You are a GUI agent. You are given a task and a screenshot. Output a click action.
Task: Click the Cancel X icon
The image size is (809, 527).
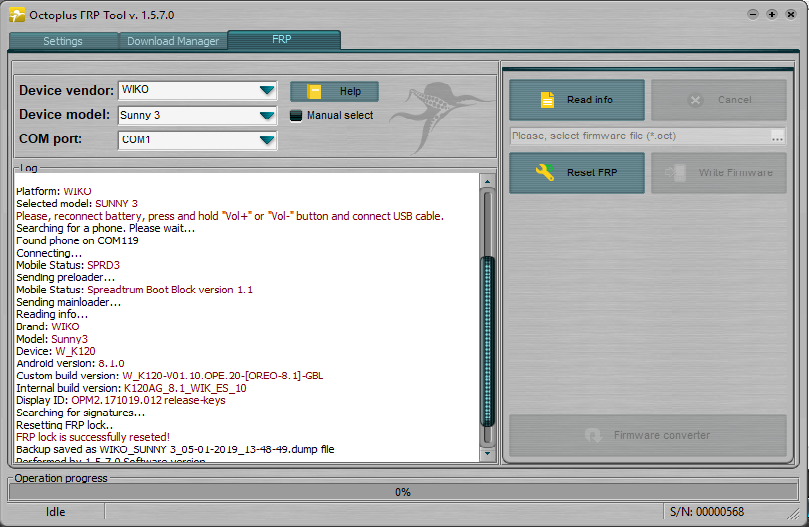coord(695,100)
